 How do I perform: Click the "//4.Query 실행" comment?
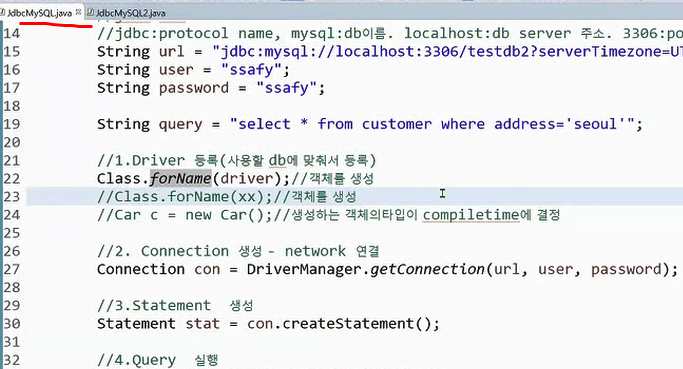(x=158, y=360)
